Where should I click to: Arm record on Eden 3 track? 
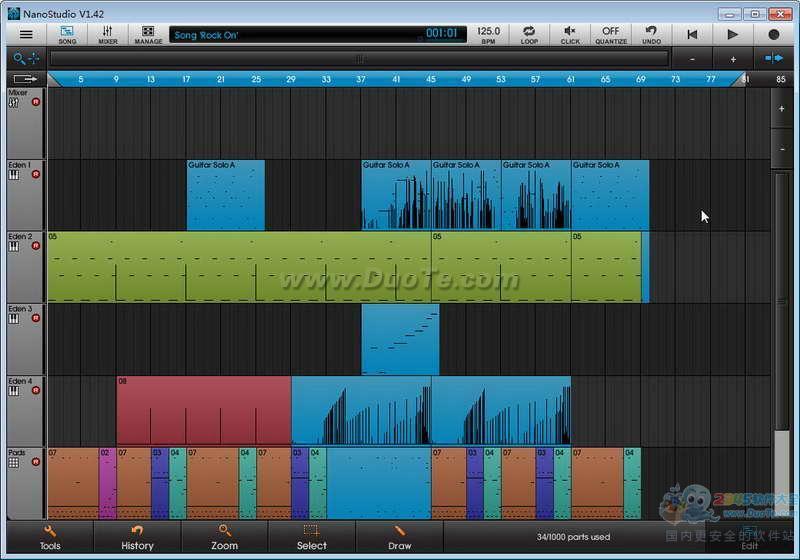point(36,318)
